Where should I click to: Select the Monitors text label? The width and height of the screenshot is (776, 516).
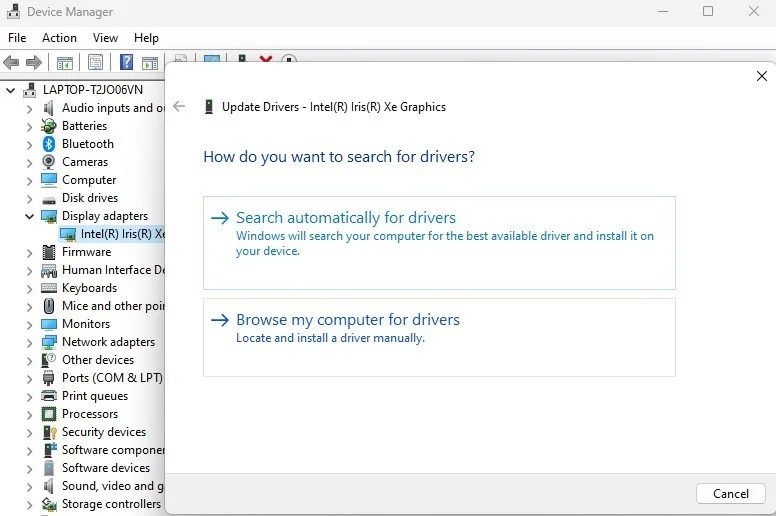(x=86, y=324)
